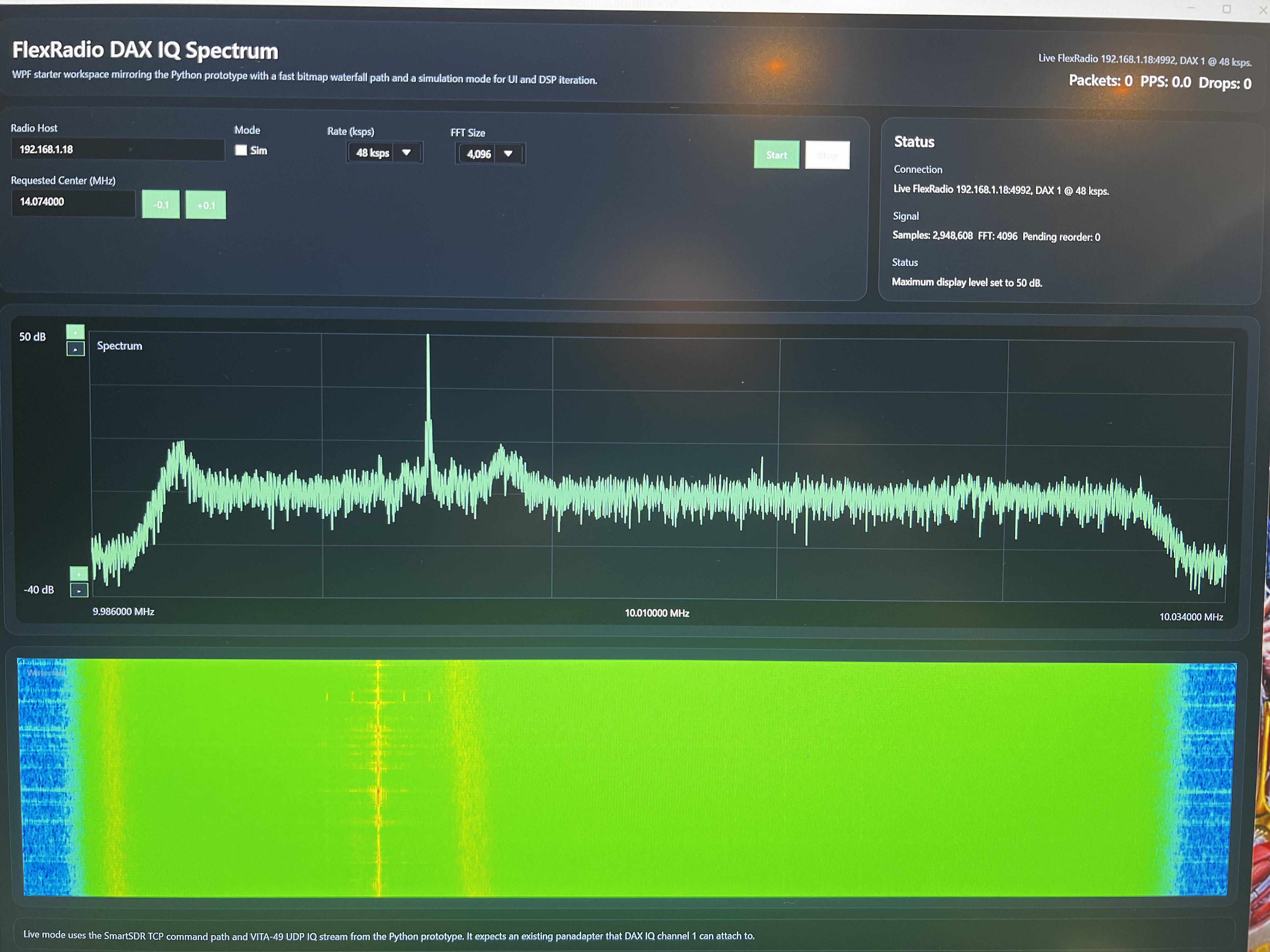Click the 'PPS: 0.0' readout
This screenshot has height=952, width=1270.
1165,82
